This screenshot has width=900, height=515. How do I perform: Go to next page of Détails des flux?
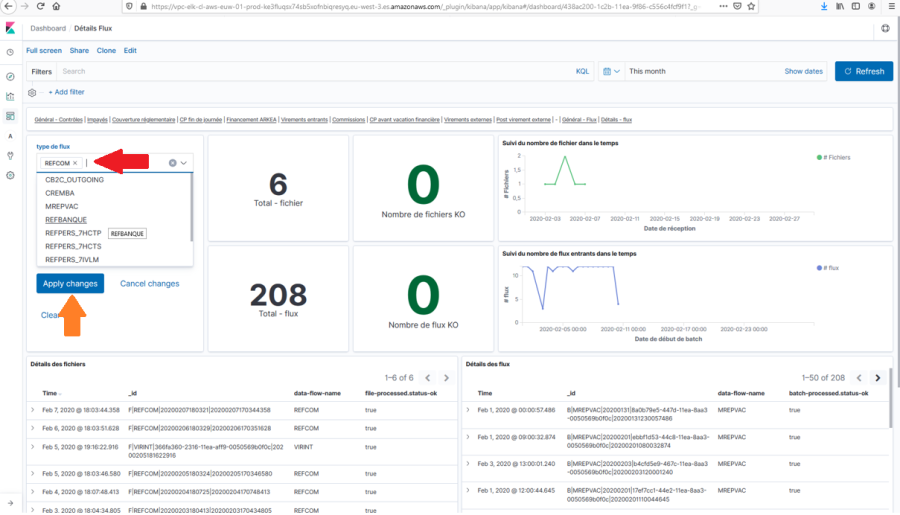[x=877, y=378]
